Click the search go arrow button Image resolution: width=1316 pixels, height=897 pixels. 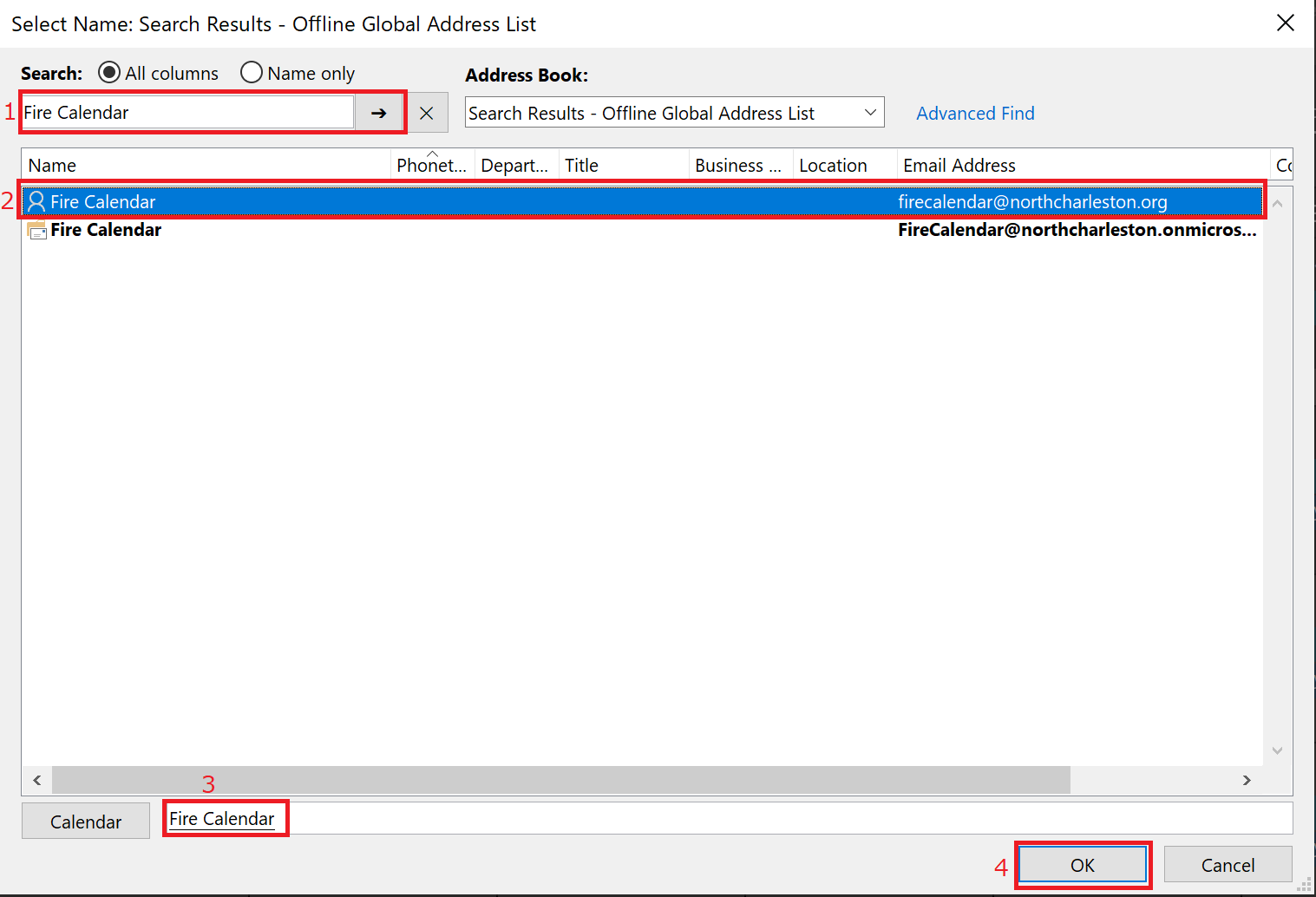[379, 113]
